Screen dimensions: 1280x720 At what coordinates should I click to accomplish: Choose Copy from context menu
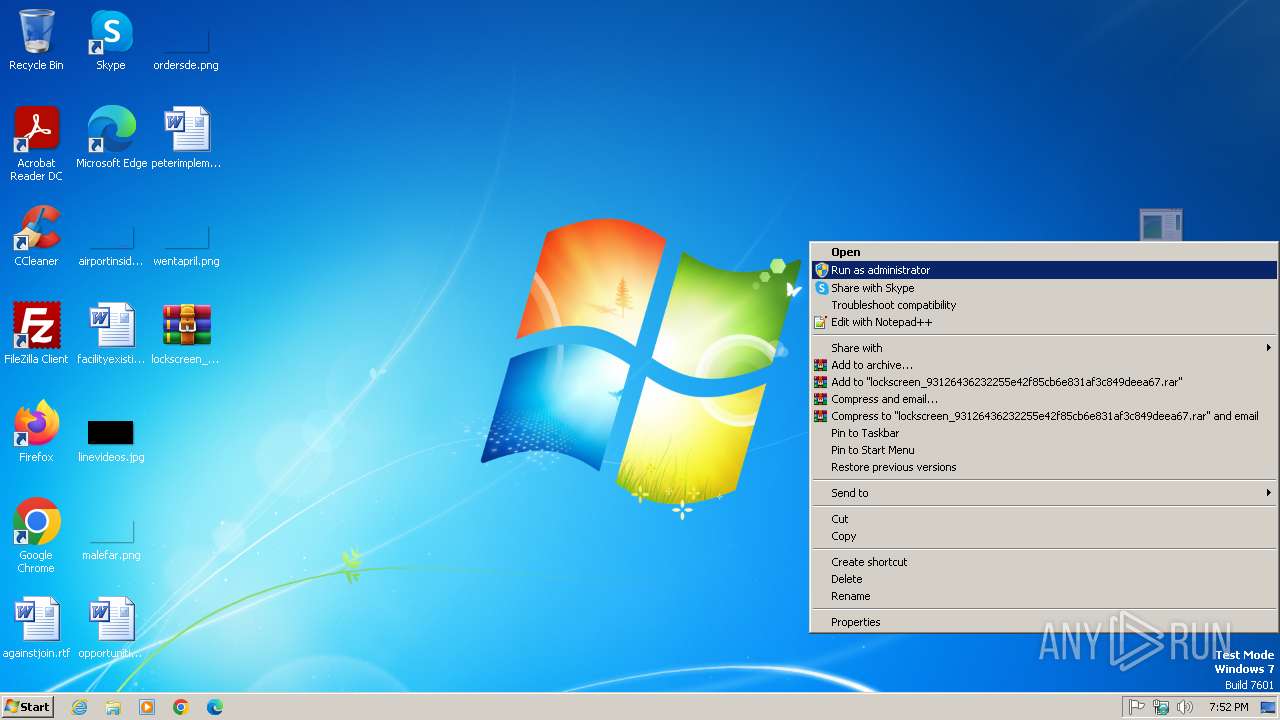point(1043,536)
